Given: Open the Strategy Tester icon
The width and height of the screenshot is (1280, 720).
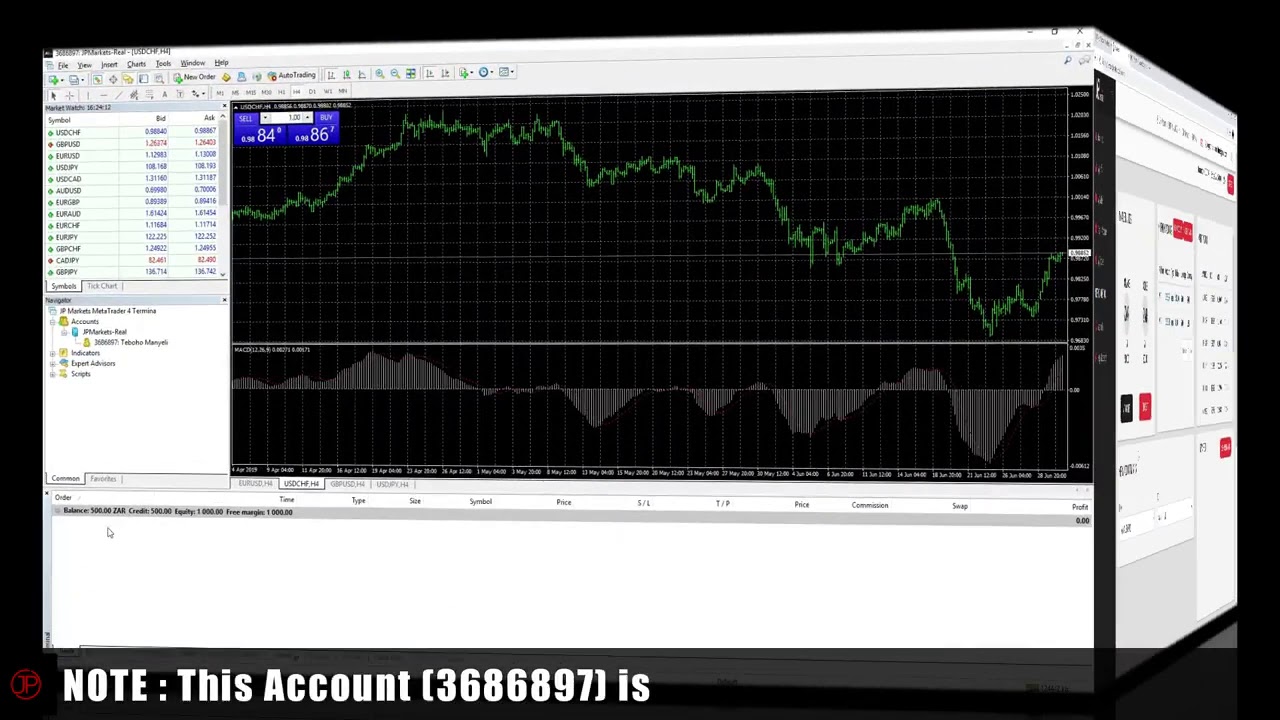Looking at the screenshot, I should pos(159,79).
